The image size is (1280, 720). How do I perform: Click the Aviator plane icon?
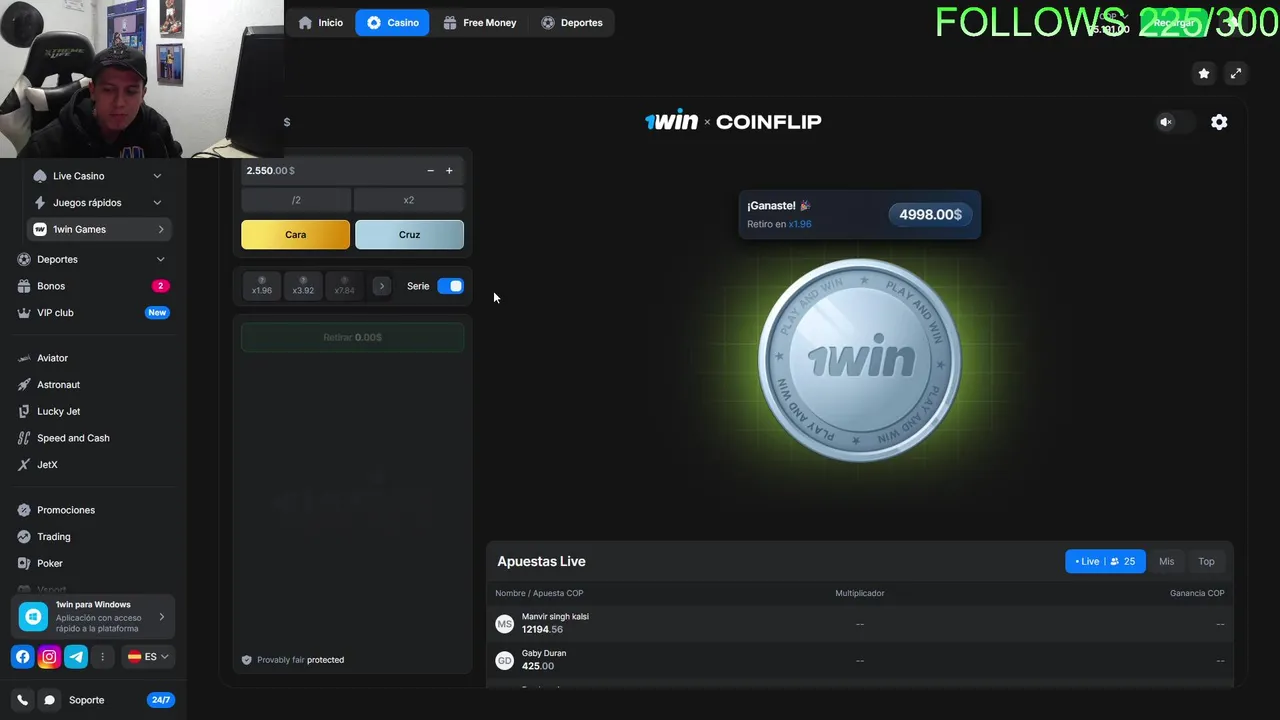(x=25, y=358)
